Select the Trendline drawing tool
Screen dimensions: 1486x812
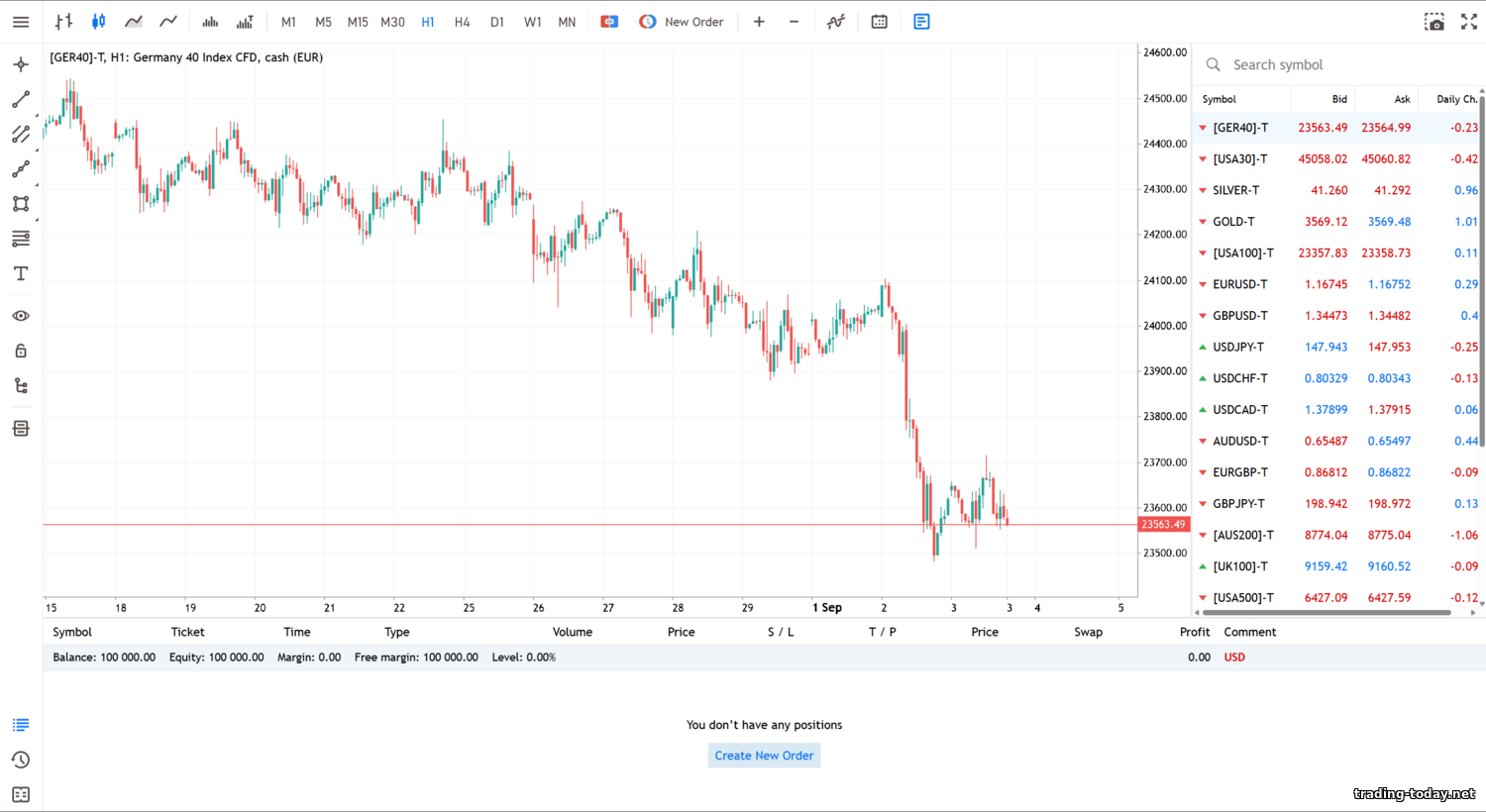20,98
